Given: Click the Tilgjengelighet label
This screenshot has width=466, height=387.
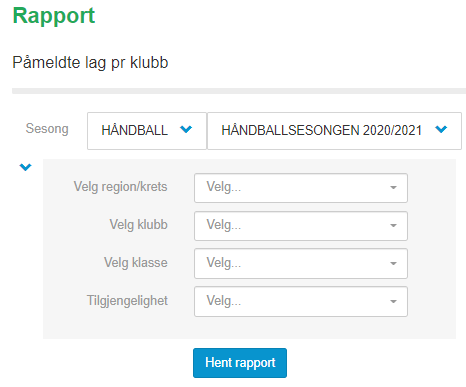Looking at the screenshot, I should (x=127, y=301).
